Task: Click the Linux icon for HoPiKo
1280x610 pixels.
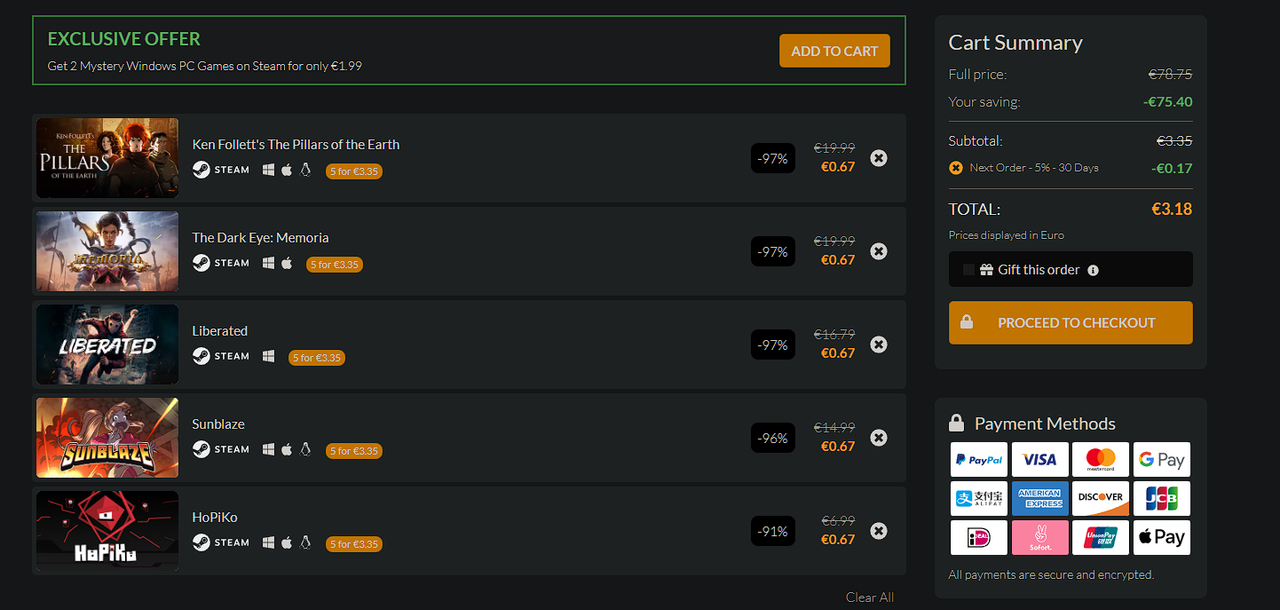Action: [306, 542]
